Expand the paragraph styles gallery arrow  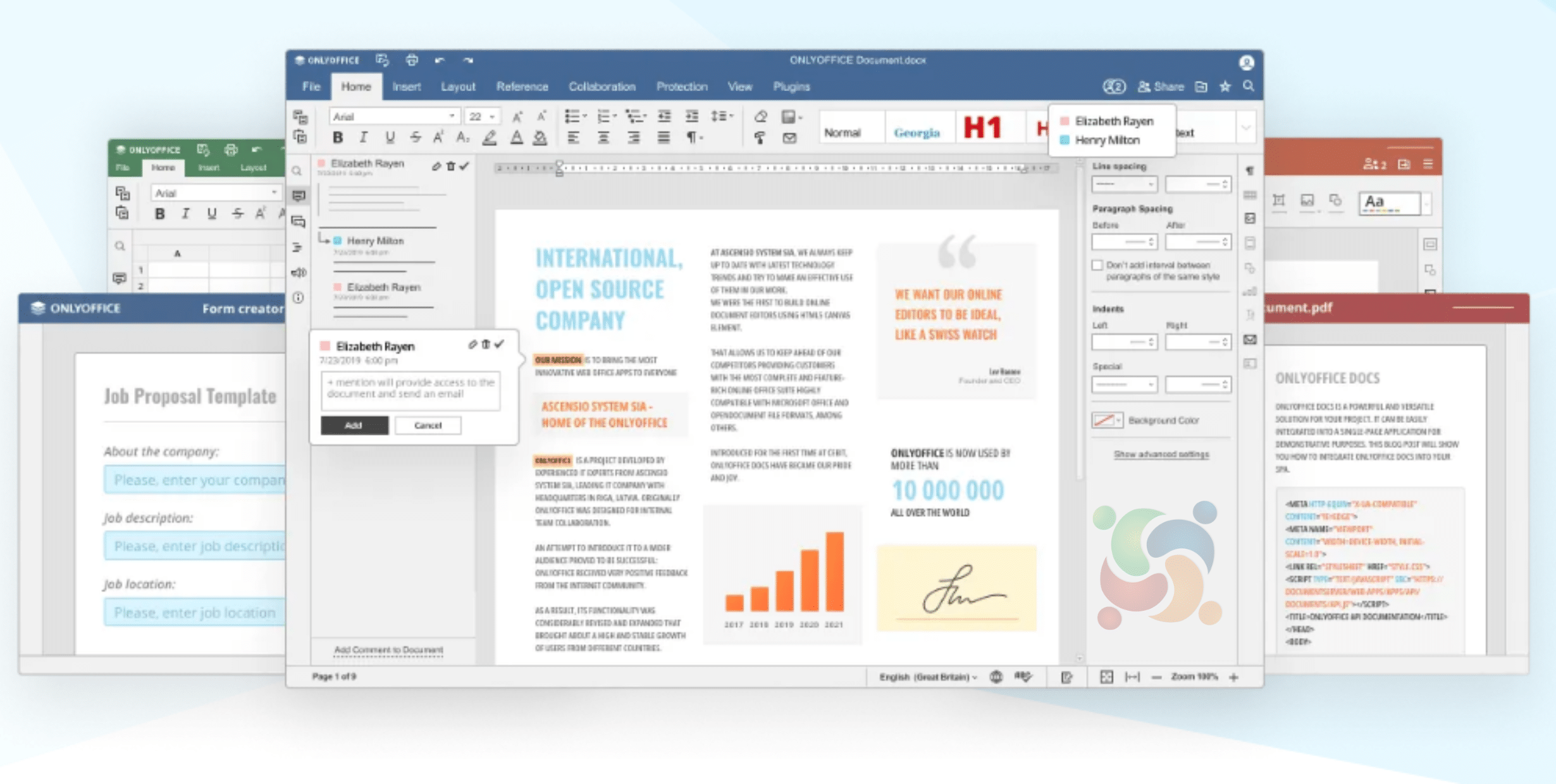click(x=1245, y=128)
